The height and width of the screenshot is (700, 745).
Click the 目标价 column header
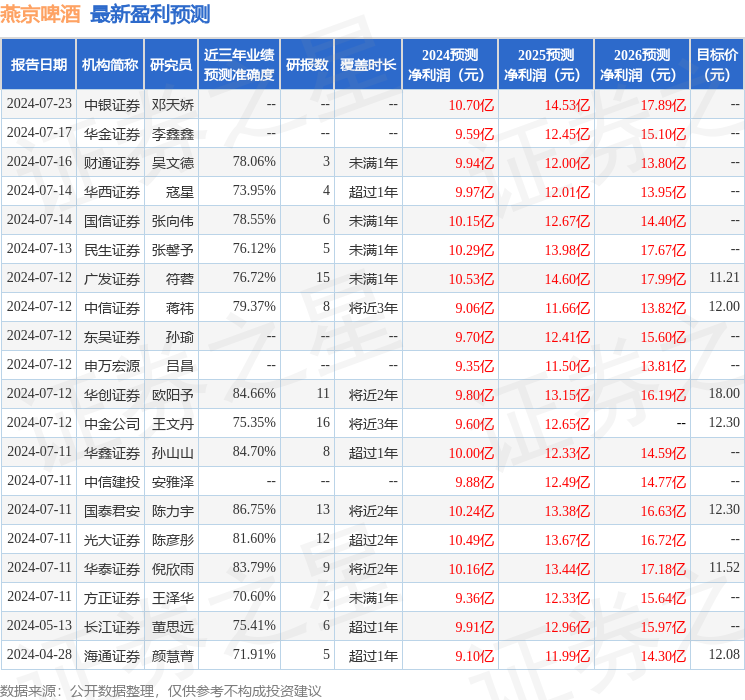pos(717,65)
